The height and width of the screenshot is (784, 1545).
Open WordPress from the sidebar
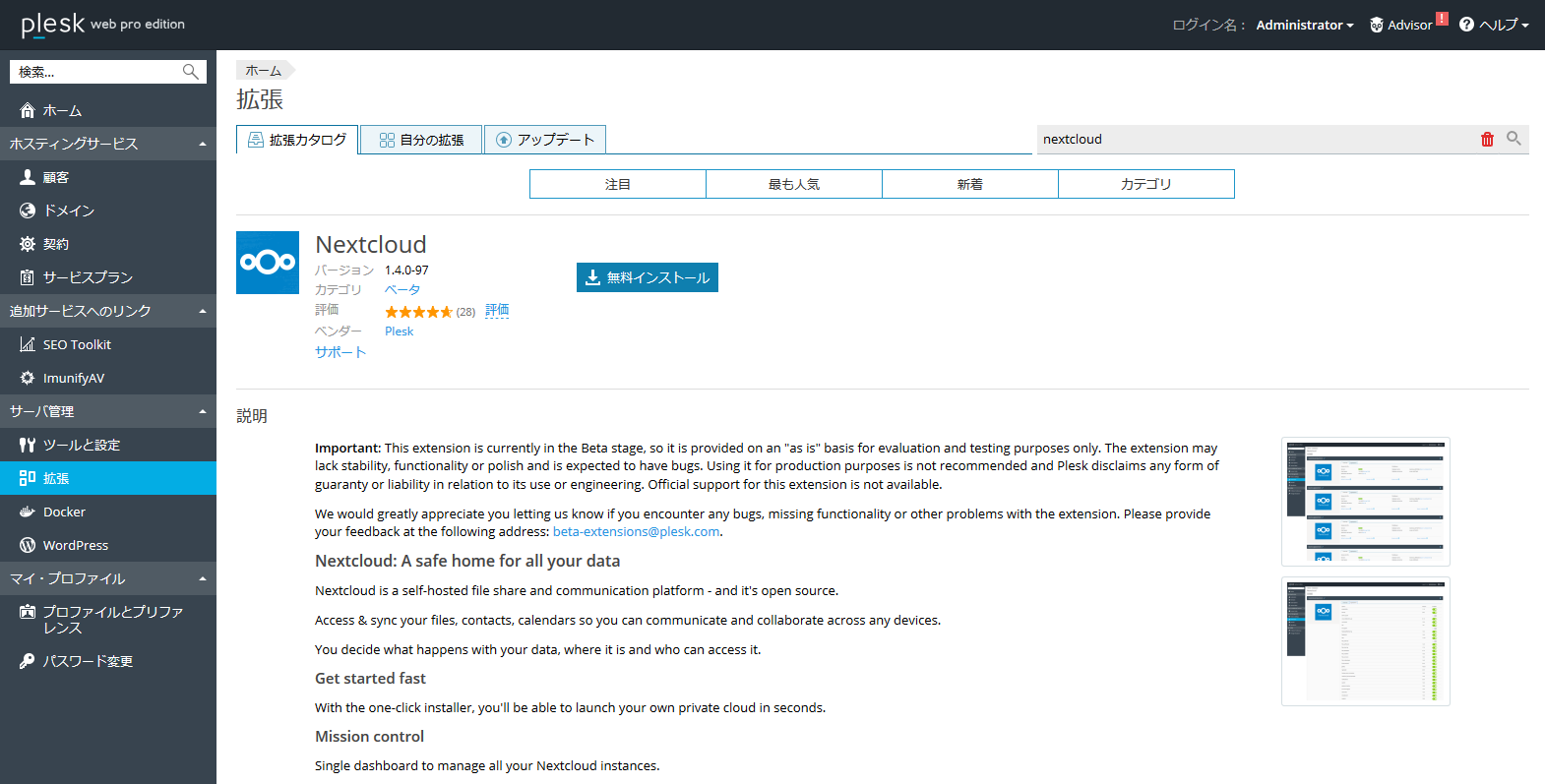click(75, 545)
